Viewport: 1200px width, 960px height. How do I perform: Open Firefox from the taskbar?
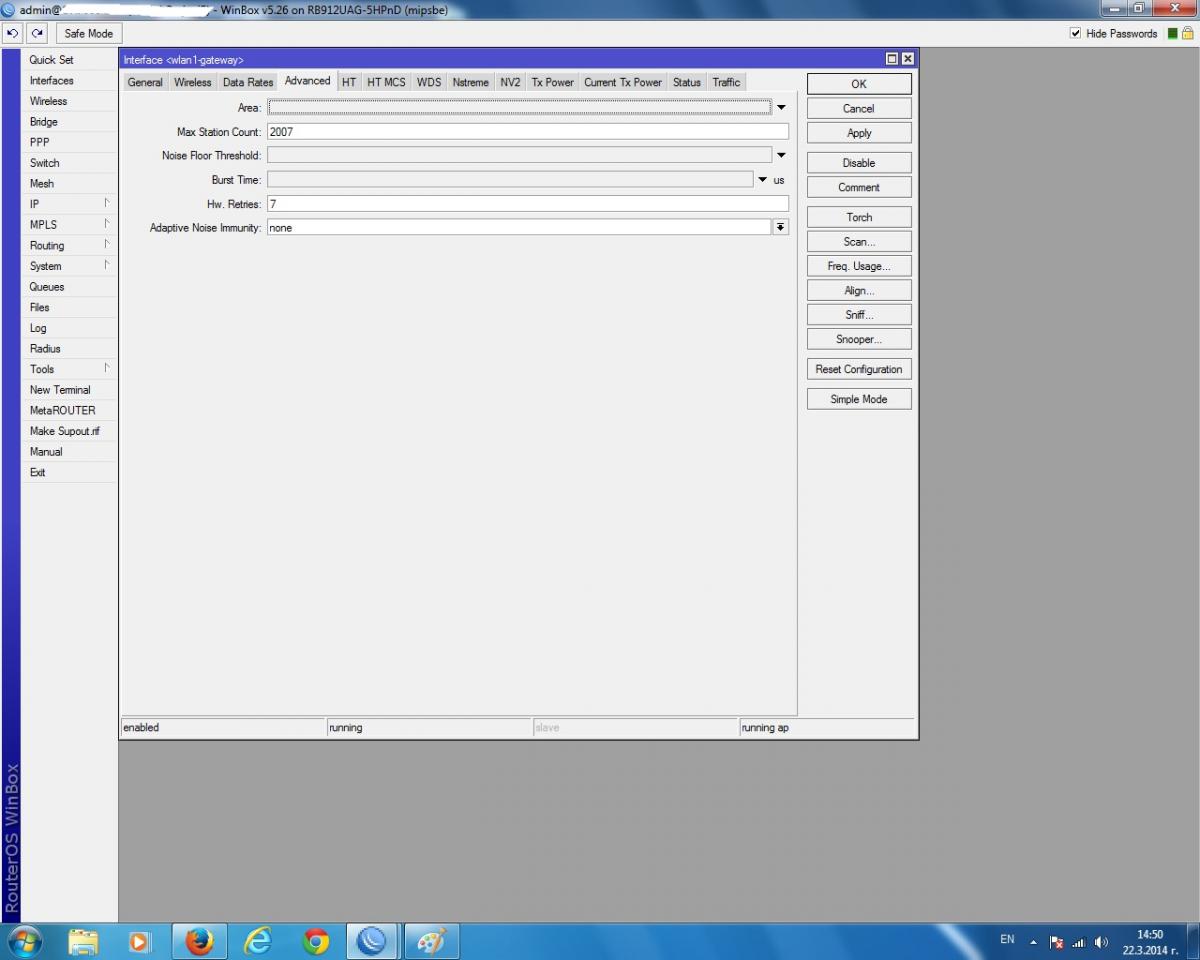point(199,941)
